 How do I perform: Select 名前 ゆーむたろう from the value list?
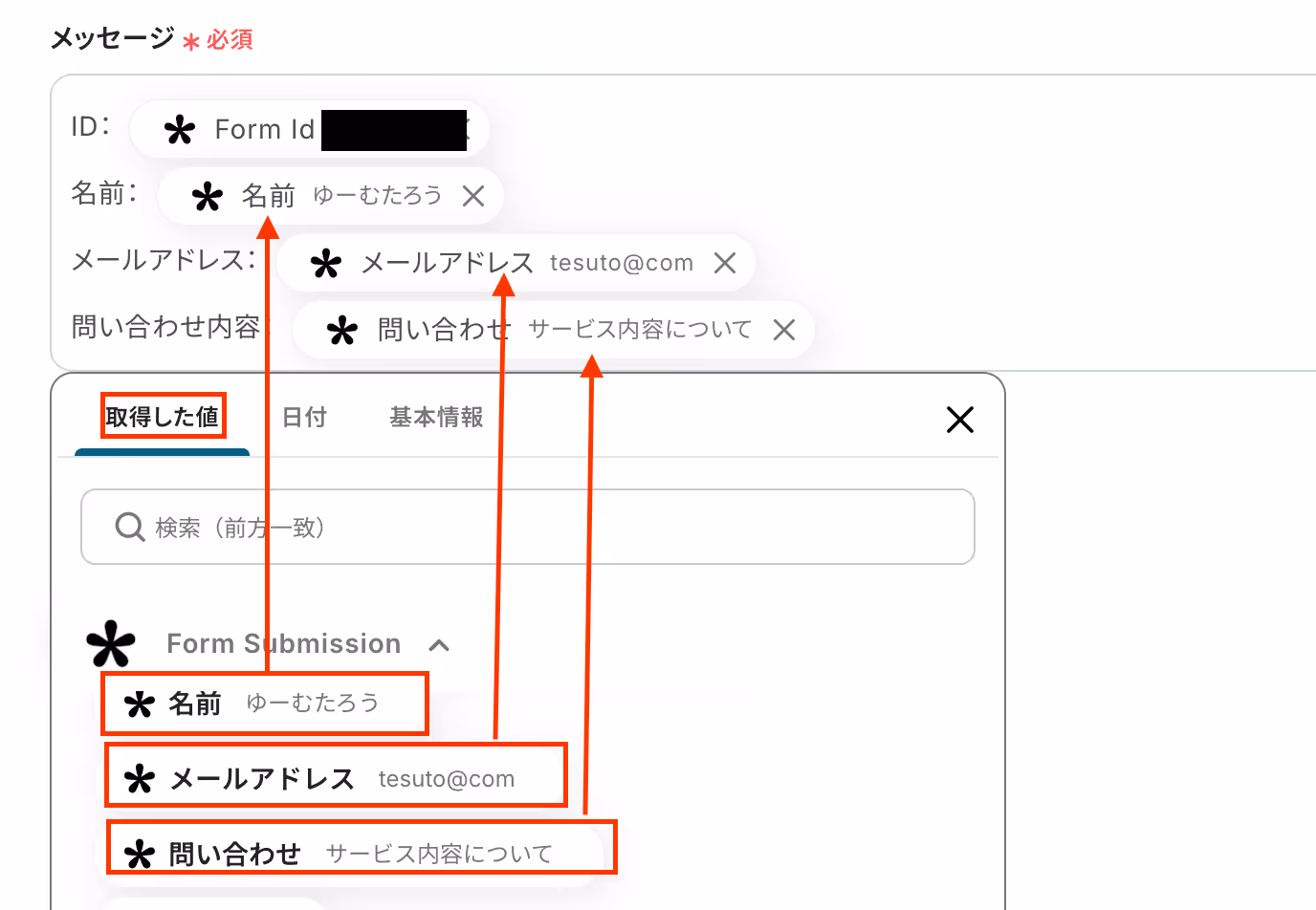(265, 704)
